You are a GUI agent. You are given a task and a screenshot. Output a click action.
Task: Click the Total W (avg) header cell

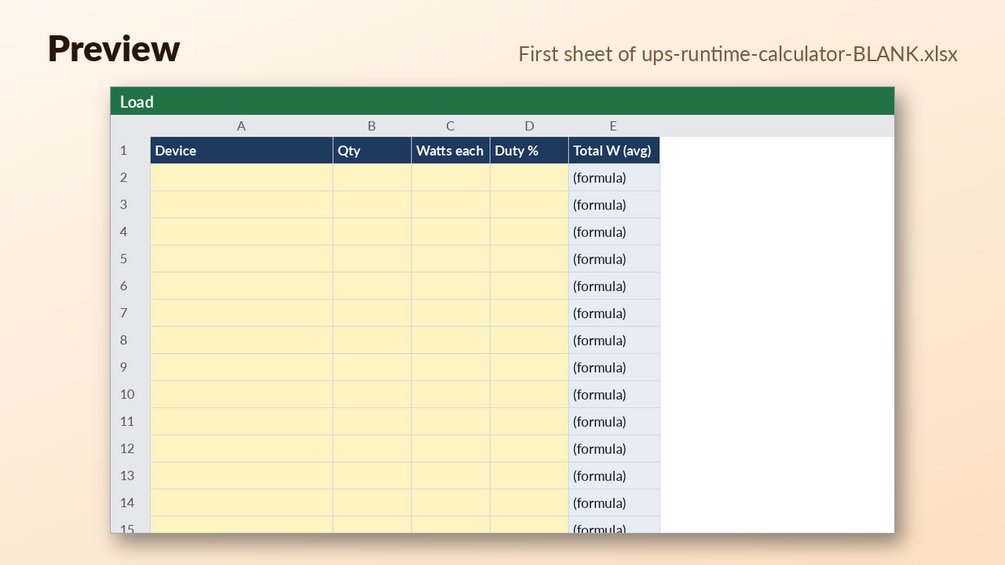(614, 151)
